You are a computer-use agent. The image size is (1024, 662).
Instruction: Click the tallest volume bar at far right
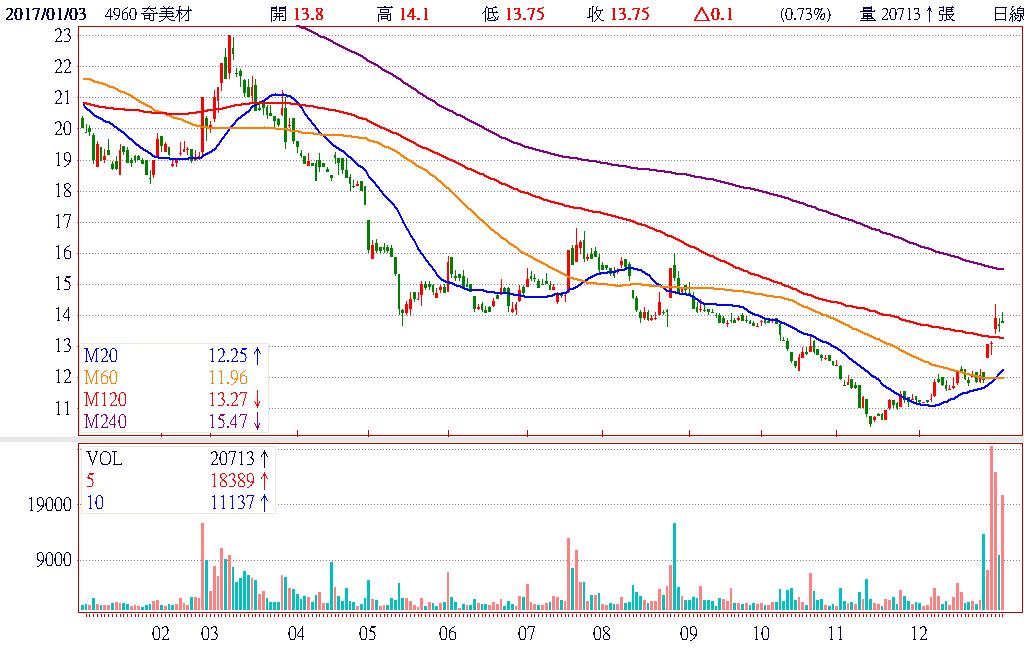[x=991, y=528]
